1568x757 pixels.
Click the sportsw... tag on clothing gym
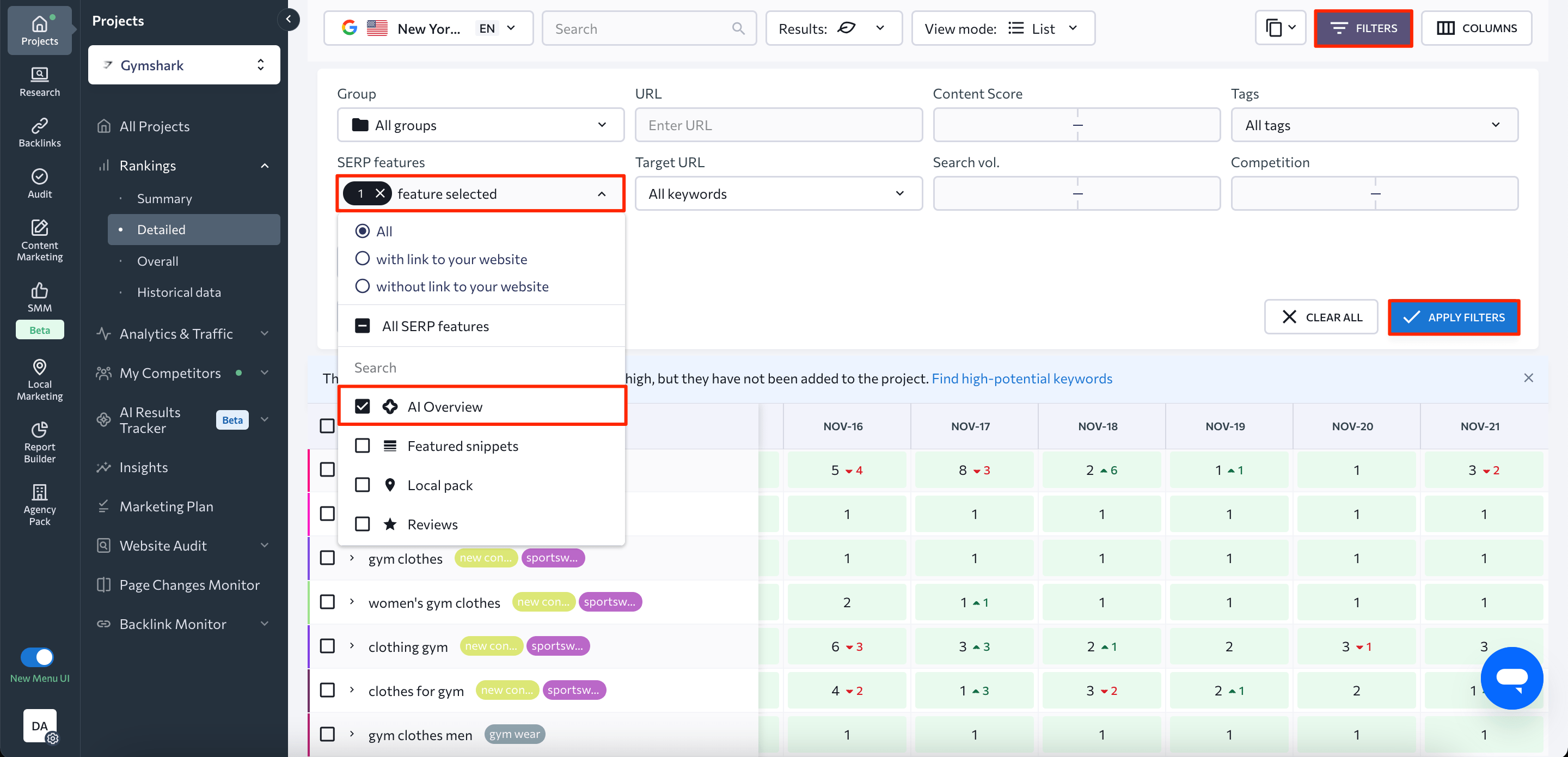coord(558,645)
